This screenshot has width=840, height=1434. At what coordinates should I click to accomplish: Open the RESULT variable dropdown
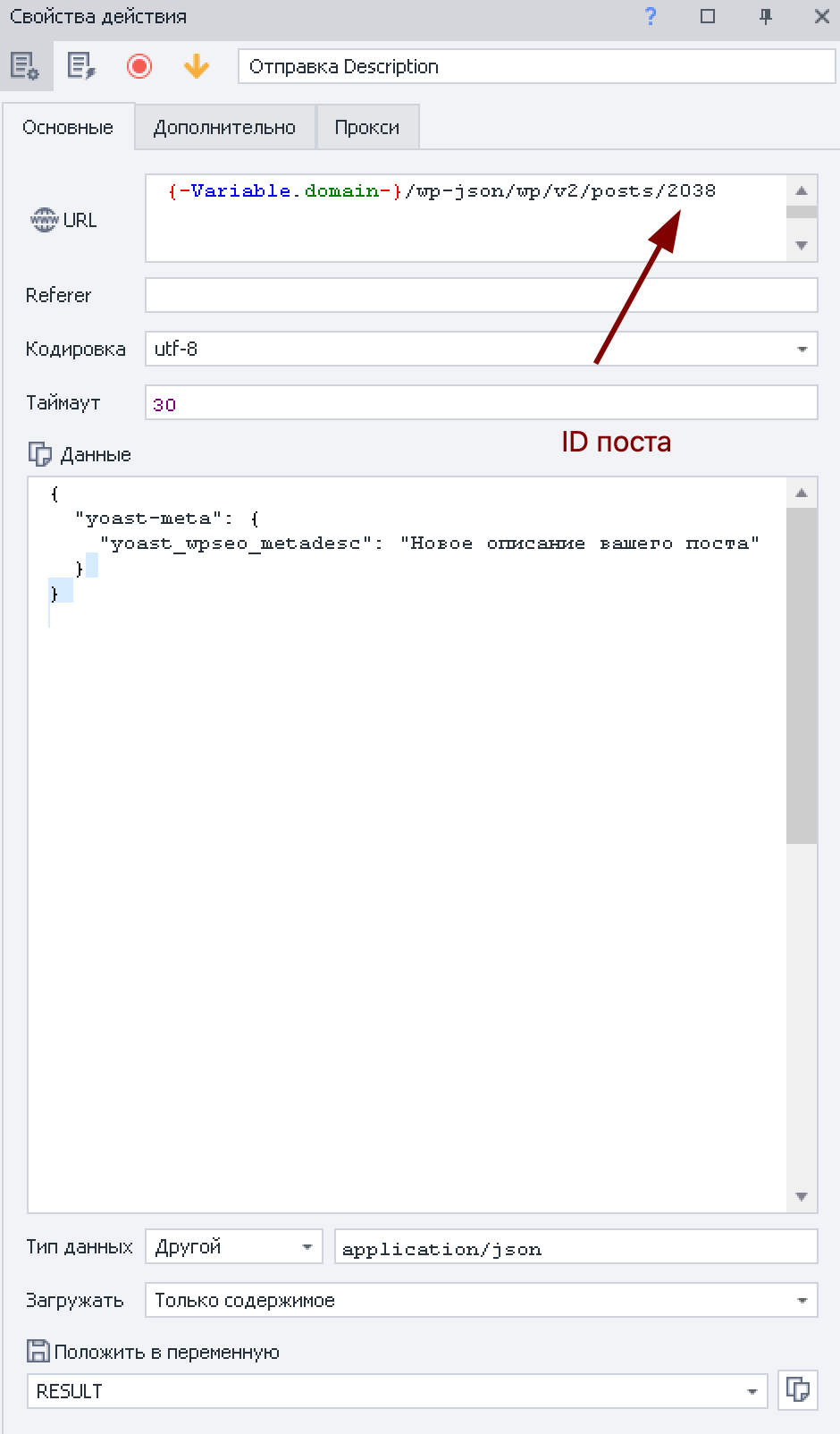[752, 1392]
